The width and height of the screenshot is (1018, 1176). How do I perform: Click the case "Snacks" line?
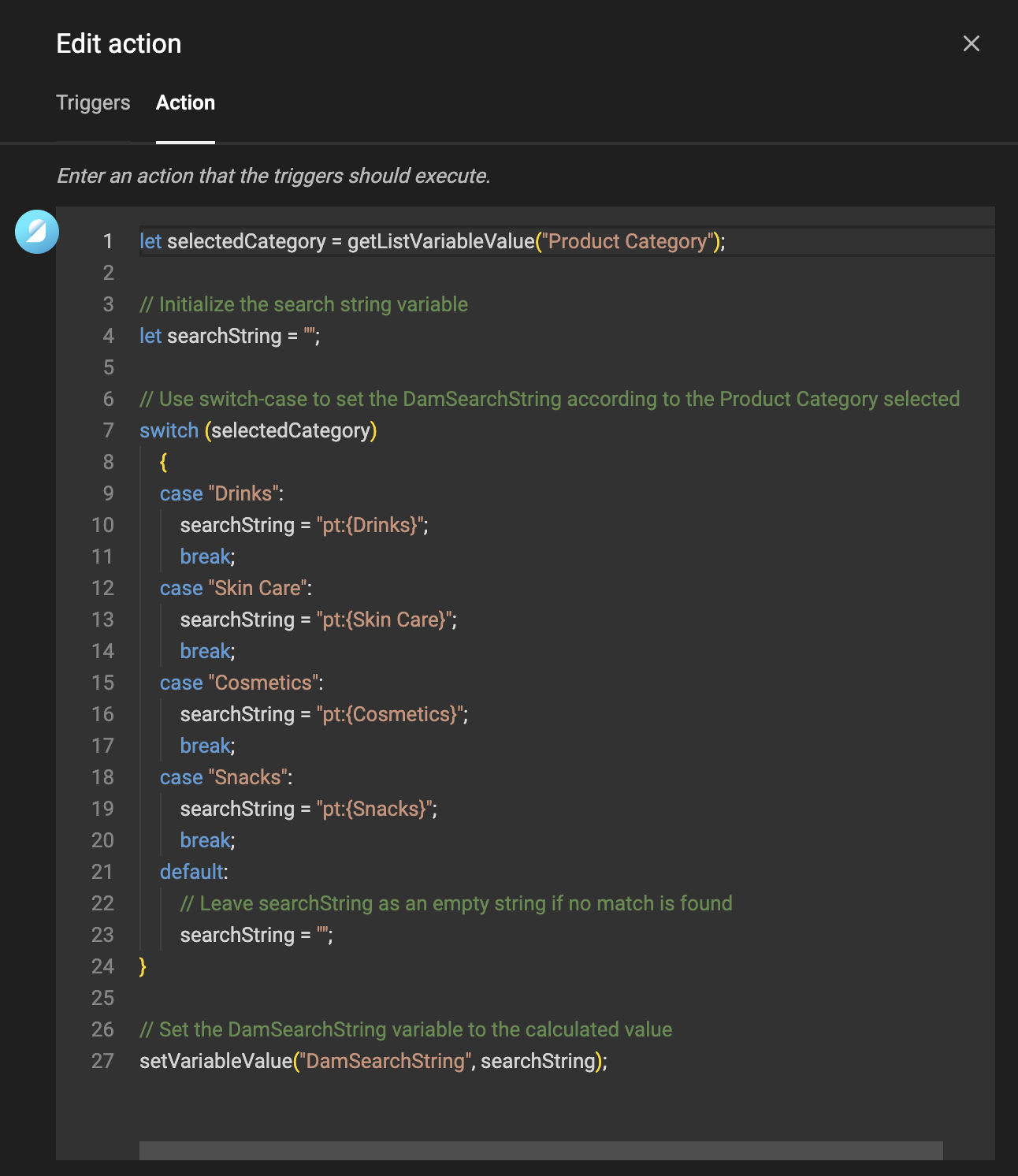click(x=226, y=777)
